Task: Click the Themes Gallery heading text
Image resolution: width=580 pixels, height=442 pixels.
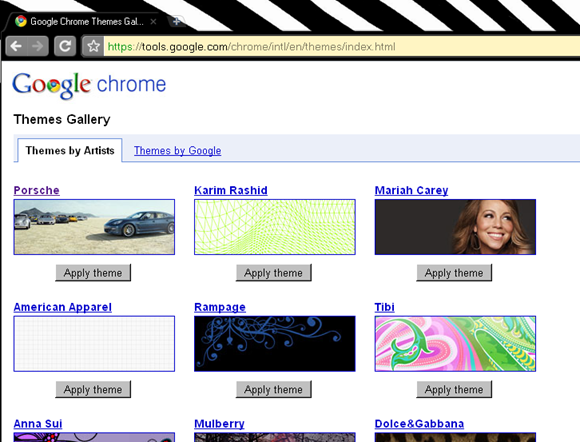Action: pos(62,119)
